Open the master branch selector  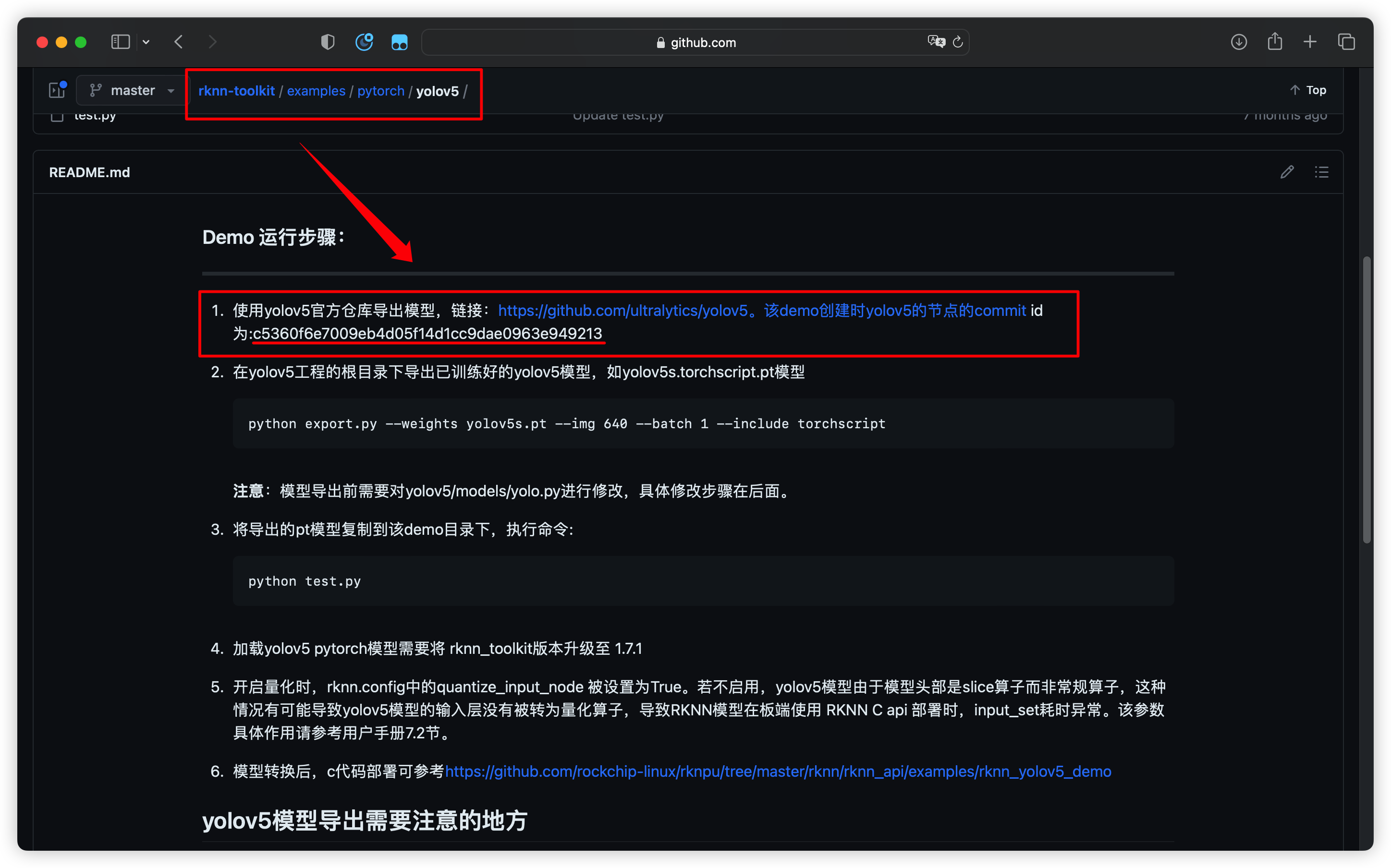[132, 91]
